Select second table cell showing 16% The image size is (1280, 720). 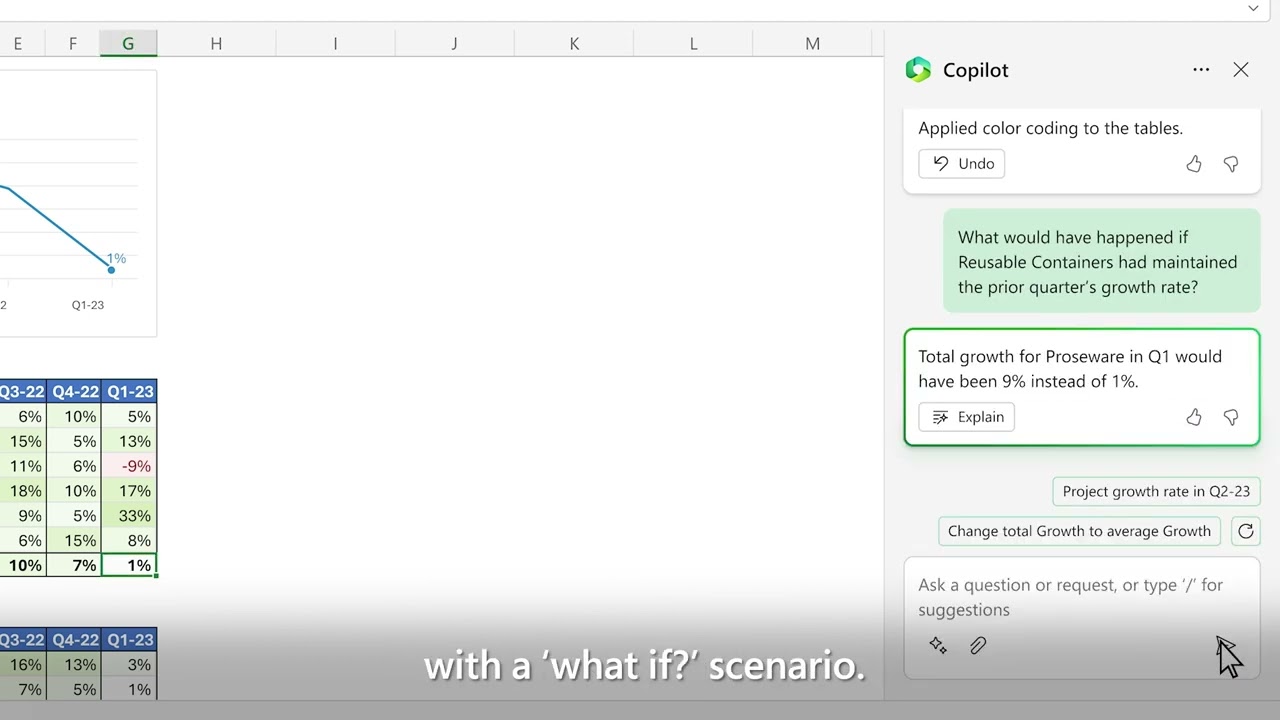tap(23, 665)
